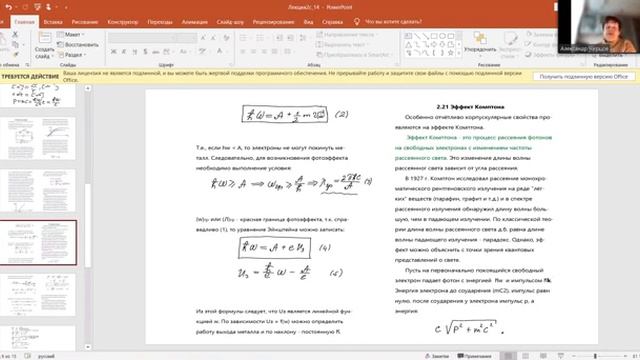The height and width of the screenshot is (360, 640).
Task: Toggle Center paragraph alignment
Action: pyautogui.click(x=253, y=51)
